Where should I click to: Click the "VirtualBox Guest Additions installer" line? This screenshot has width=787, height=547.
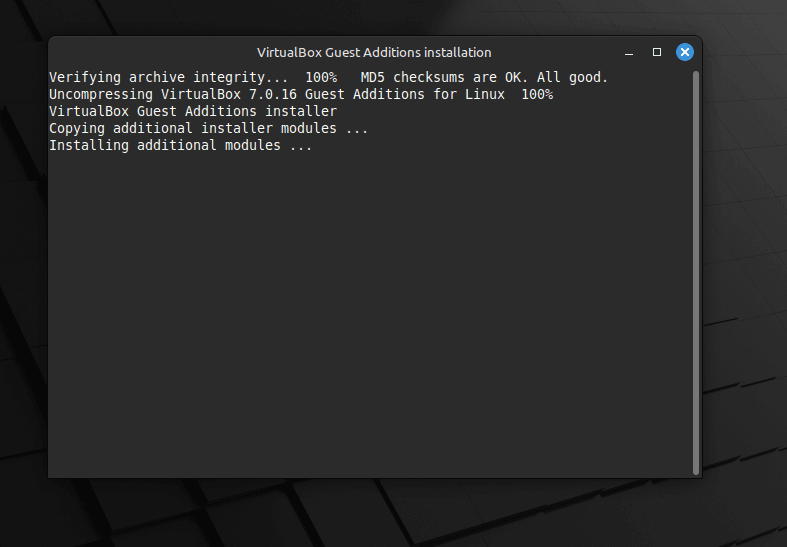(x=193, y=111)
